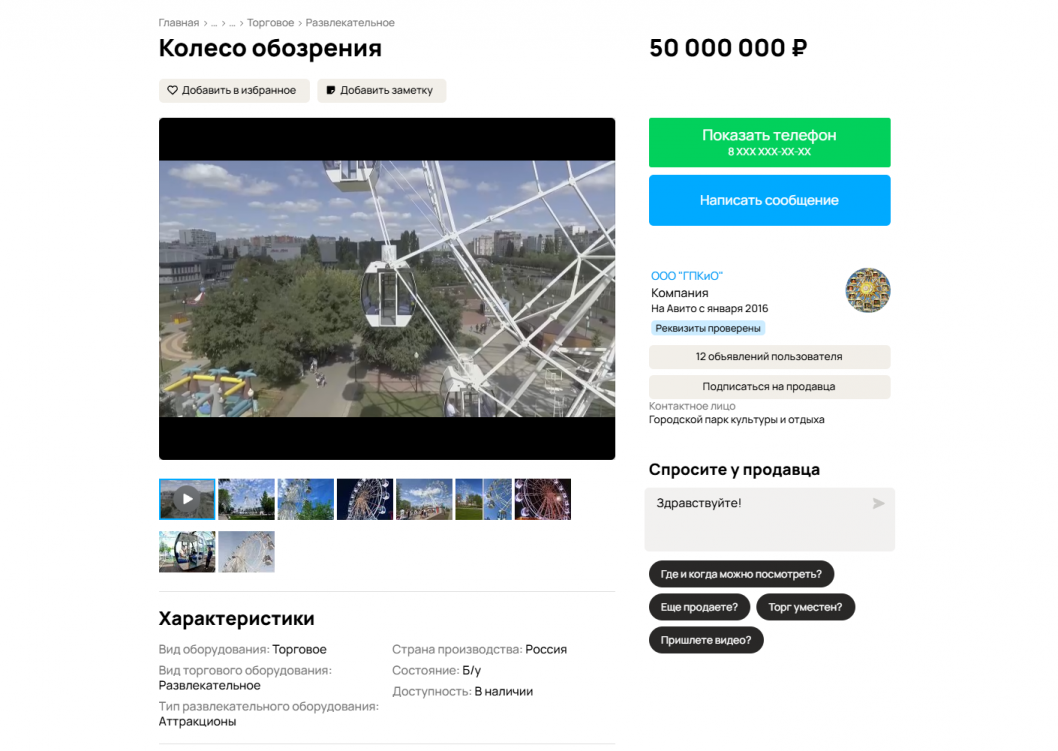The height and width of the screenshot is (751, 1058).
Task: Choose the Еще продаете? quick question
Action: [699, 607]
